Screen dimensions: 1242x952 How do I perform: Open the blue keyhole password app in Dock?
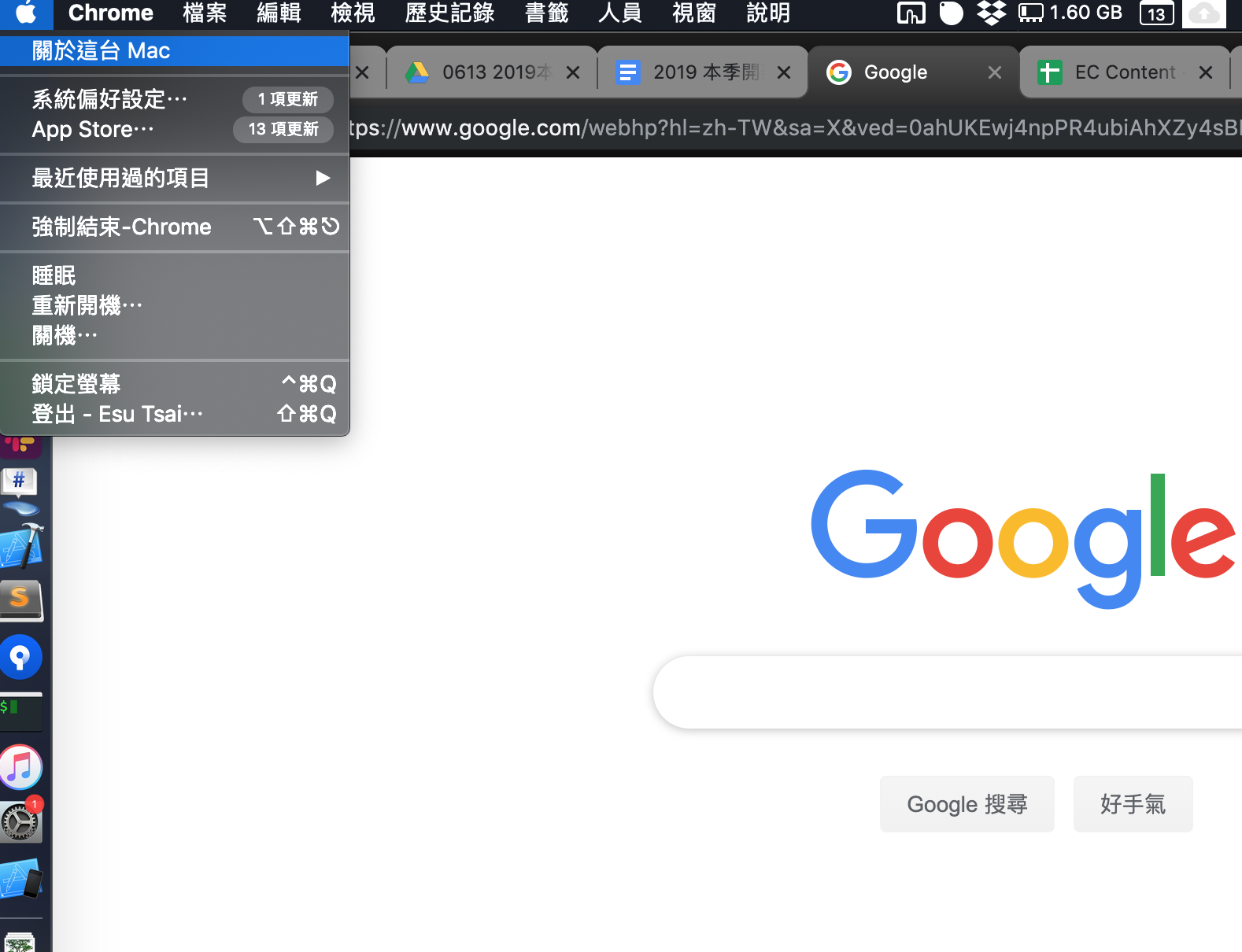pyautogui.click(x=20, y=656)
